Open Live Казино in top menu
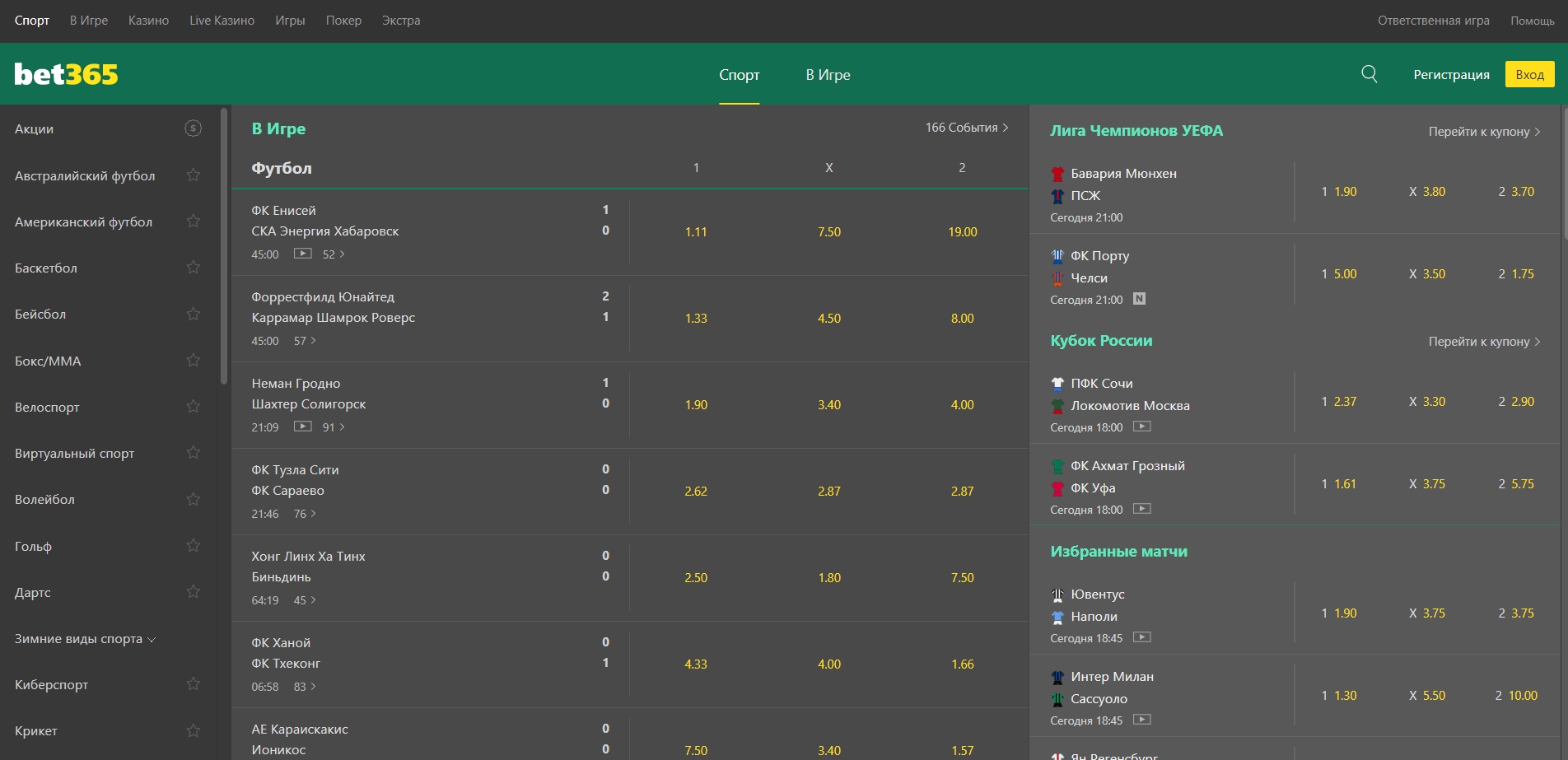Screen dimensions: 1568x760 [222, 21]
